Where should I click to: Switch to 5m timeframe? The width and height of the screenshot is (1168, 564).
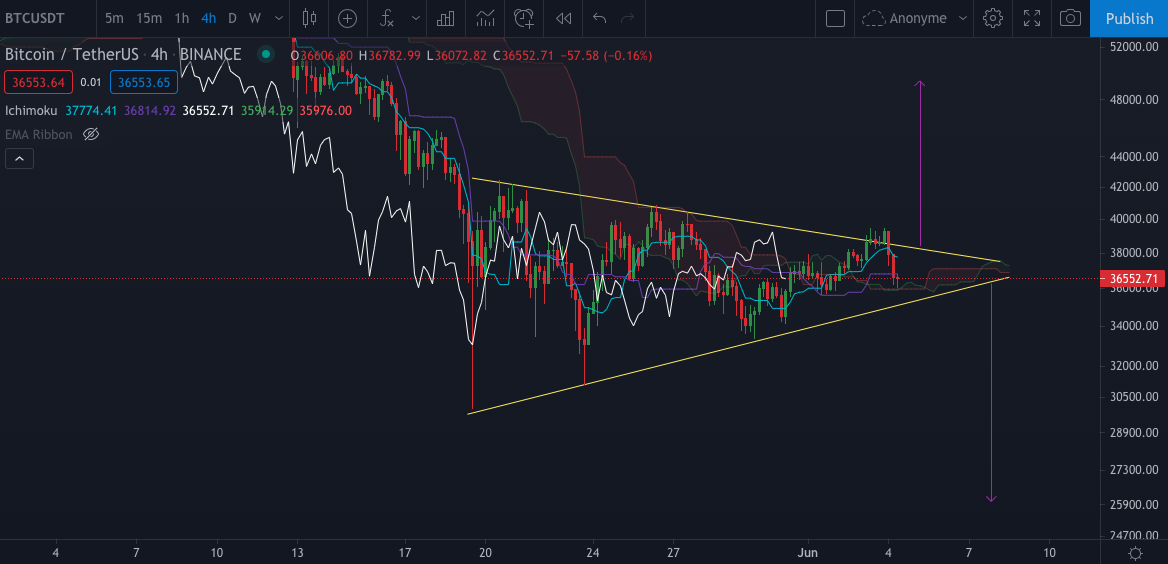[x=114, y=18]
